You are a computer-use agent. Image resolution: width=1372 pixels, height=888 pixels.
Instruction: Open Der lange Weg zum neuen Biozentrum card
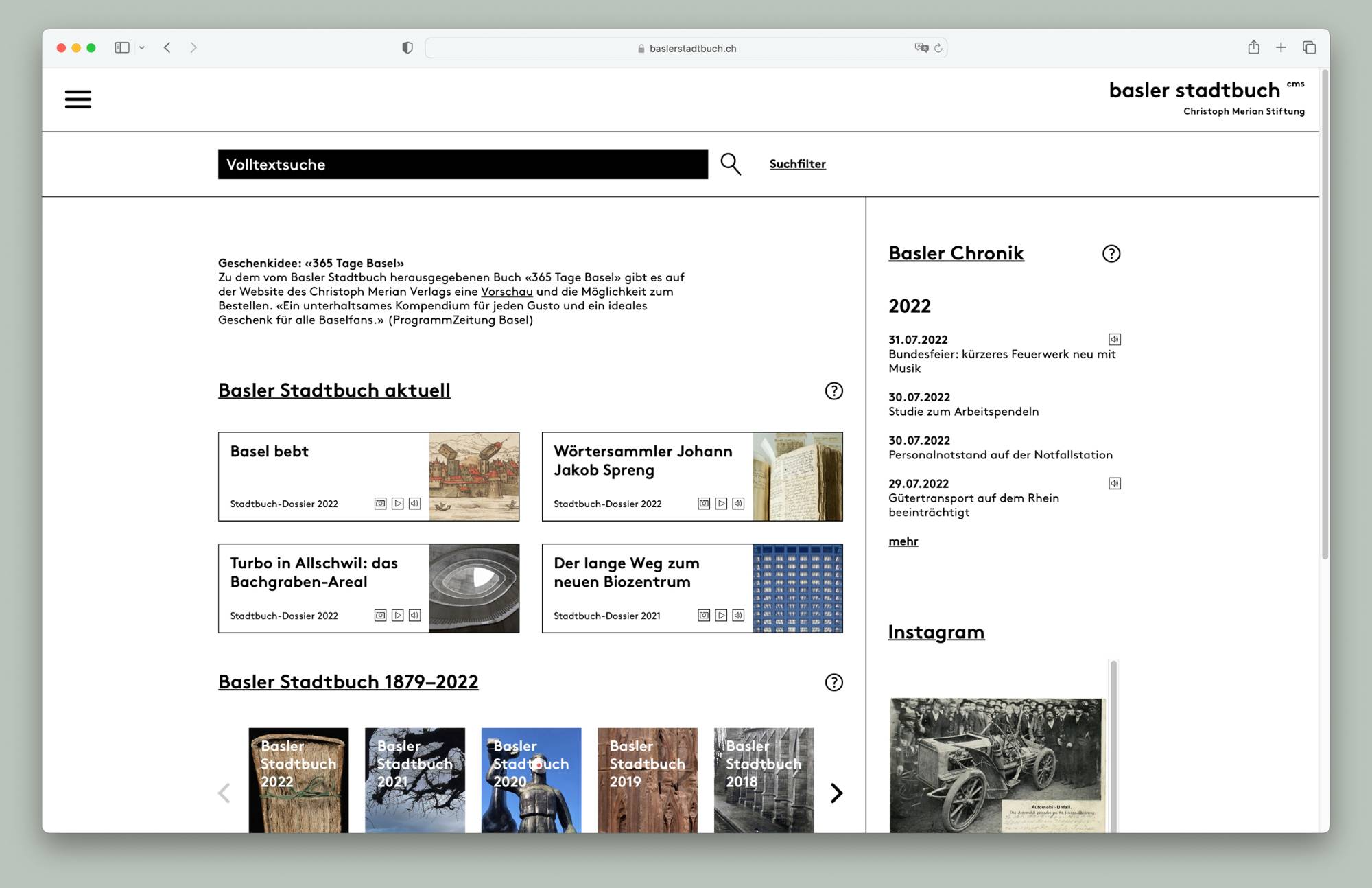coord(692,588)
